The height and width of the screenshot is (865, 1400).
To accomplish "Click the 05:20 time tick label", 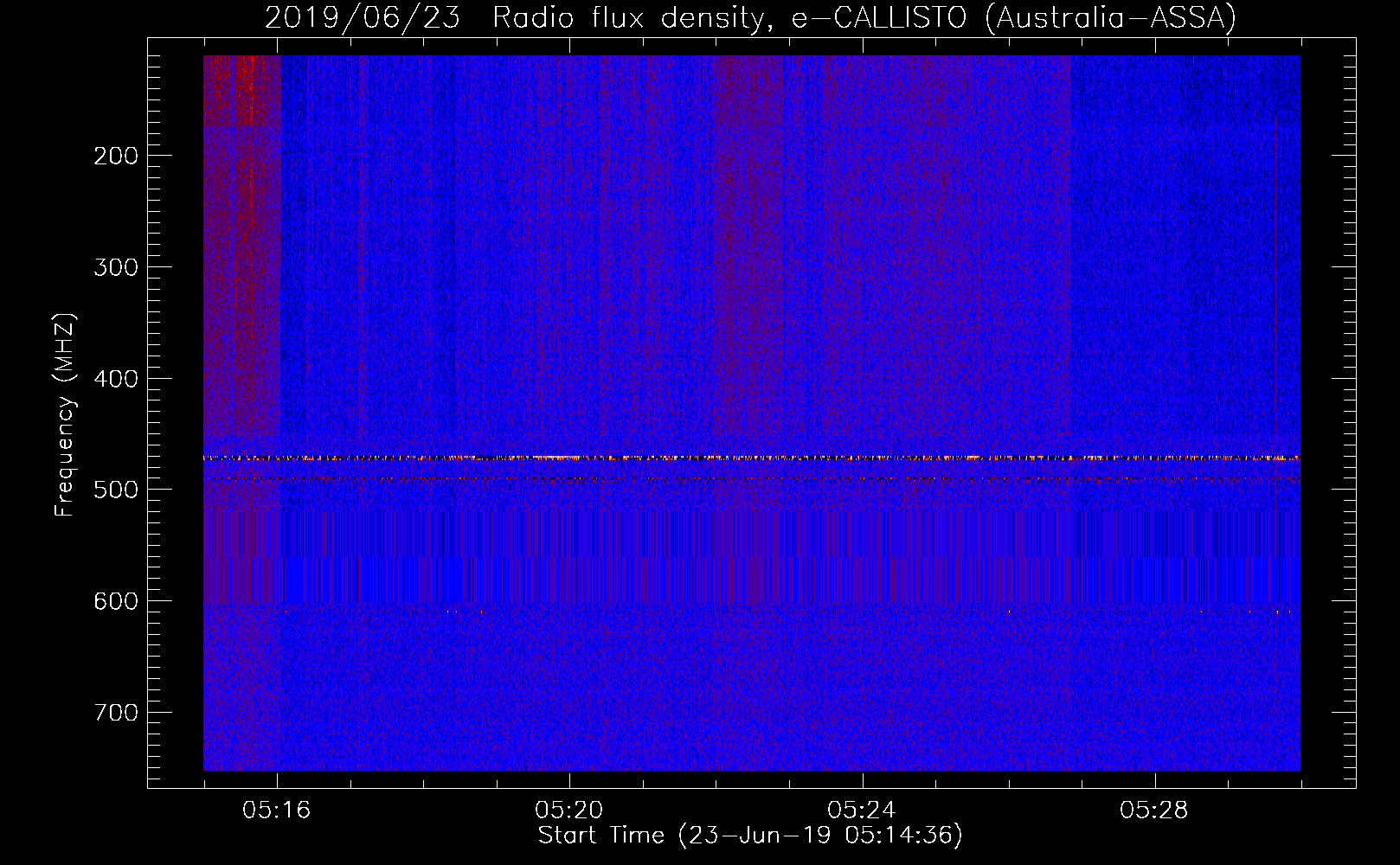I will (569, 811).
